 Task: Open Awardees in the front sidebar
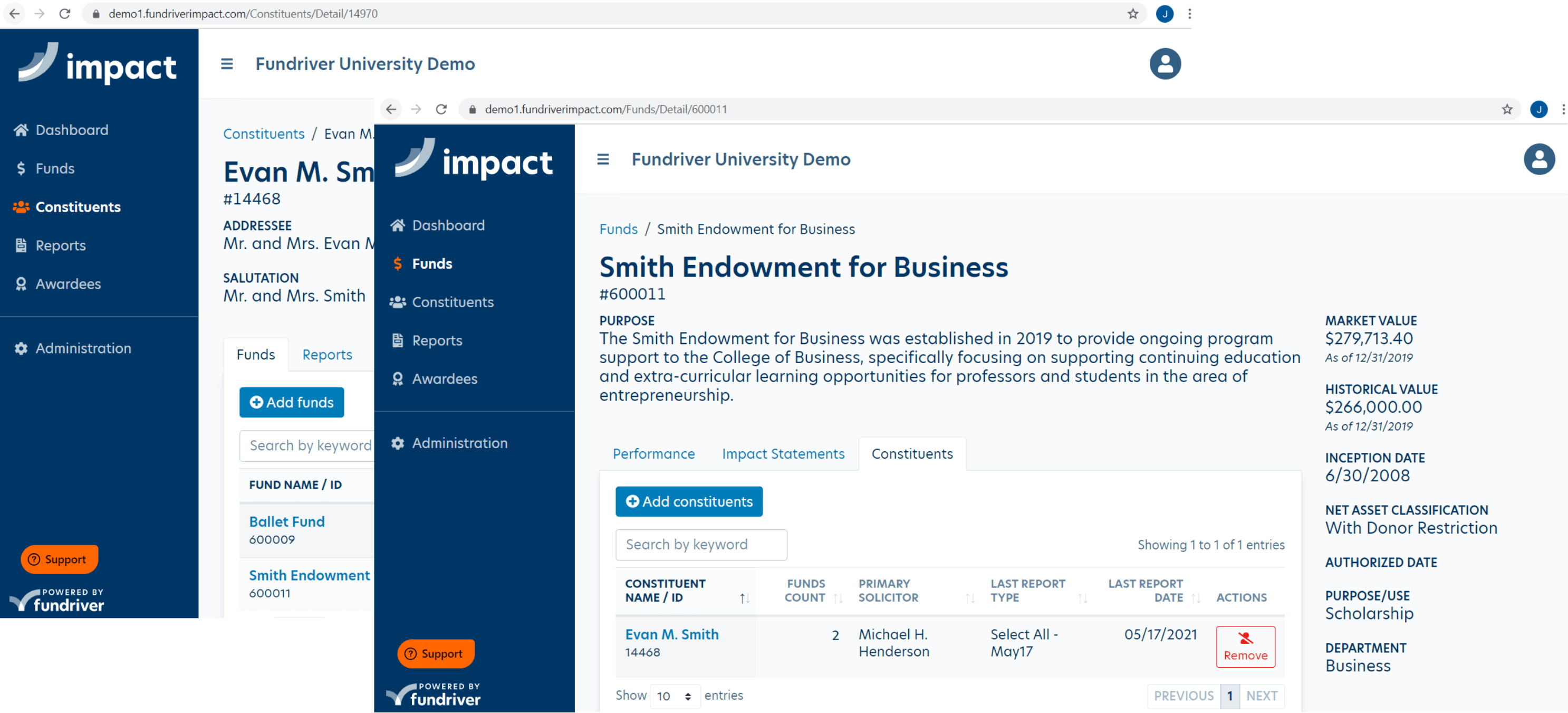point(445,379)
